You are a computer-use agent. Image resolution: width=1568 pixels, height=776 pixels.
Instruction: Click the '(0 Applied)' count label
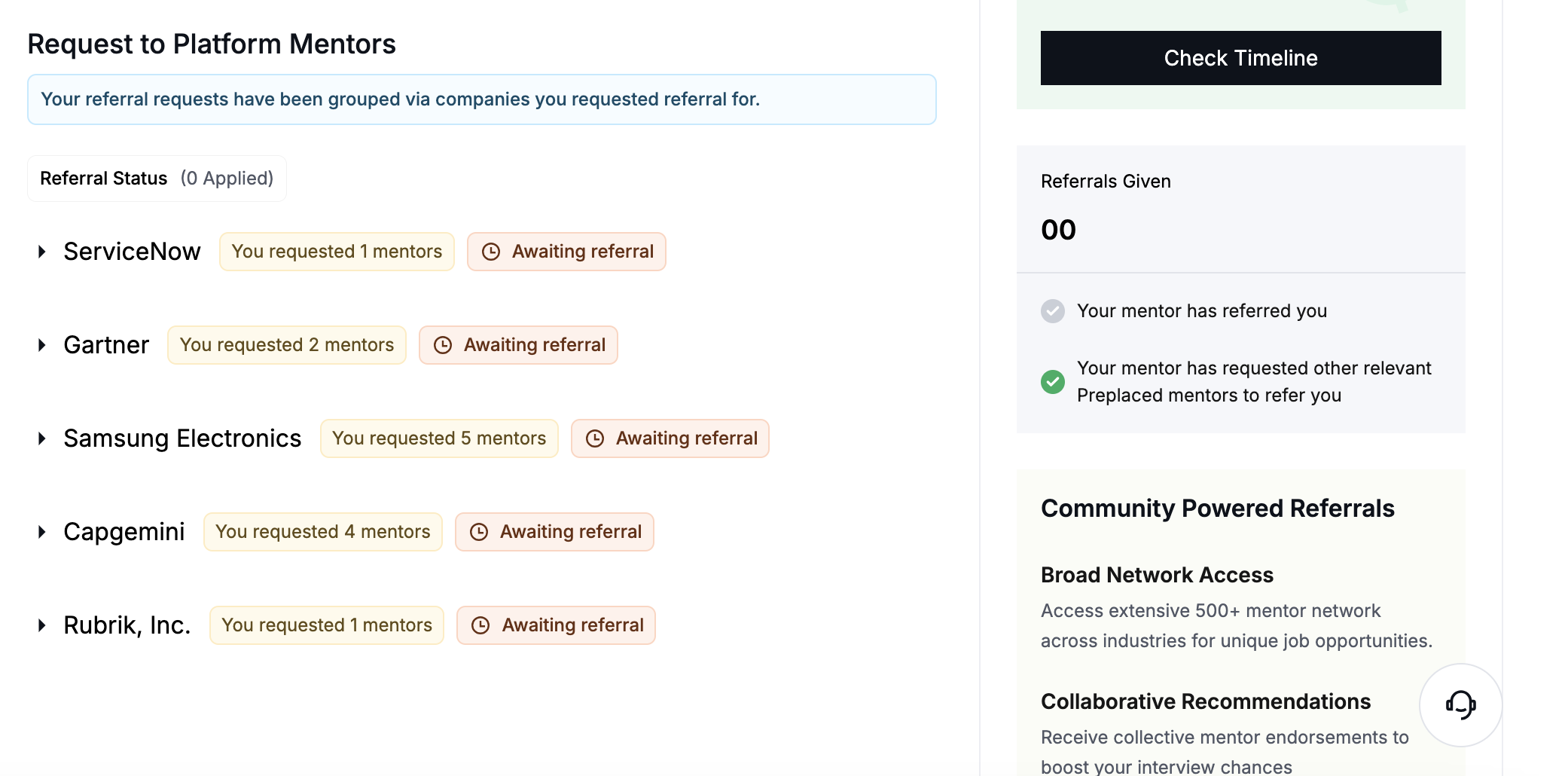tap(227, 179)
